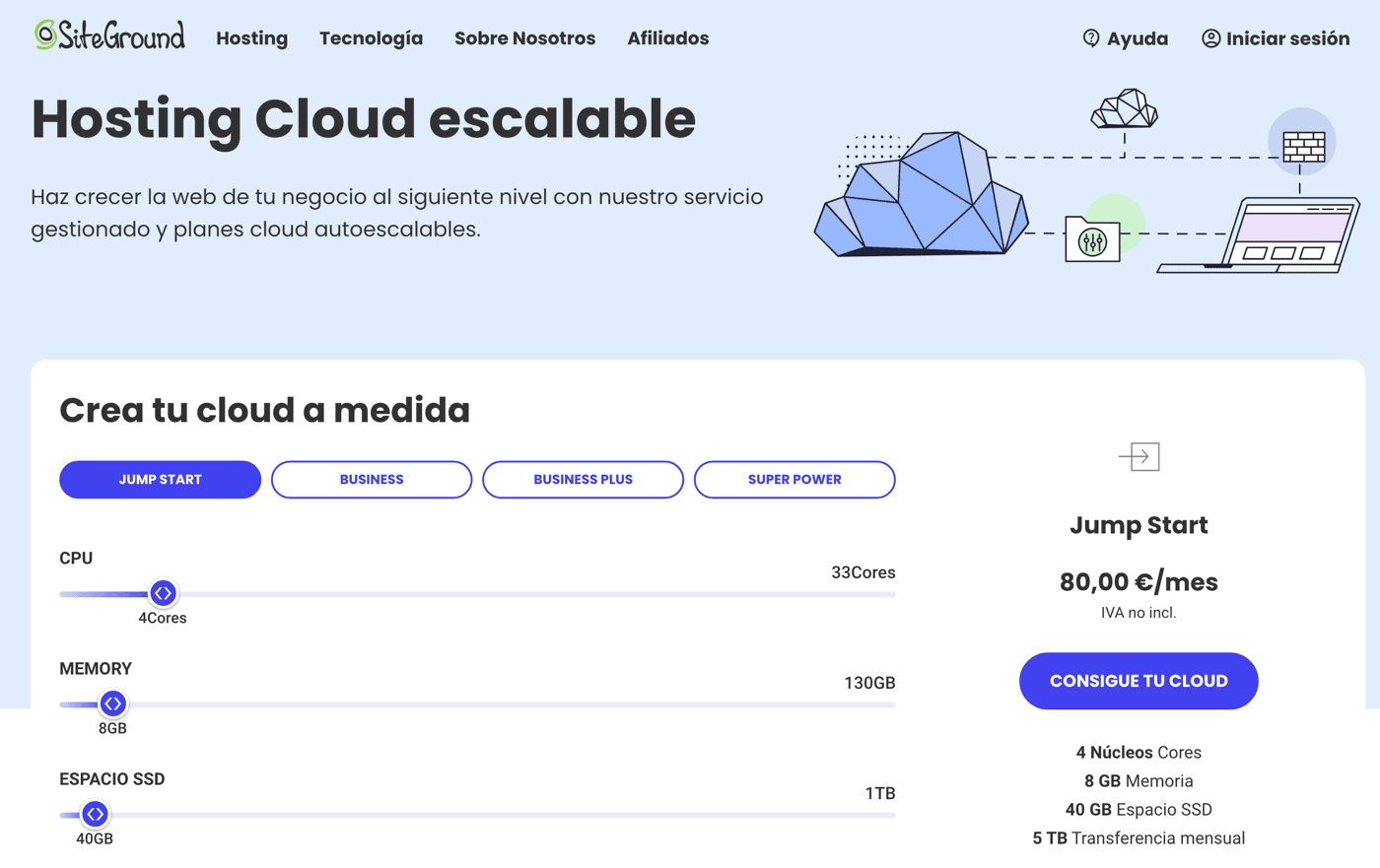Click the 4 Núcleos Cores summary line
The height and width of the screenshot is (868, 1380).
[1138, 753]
